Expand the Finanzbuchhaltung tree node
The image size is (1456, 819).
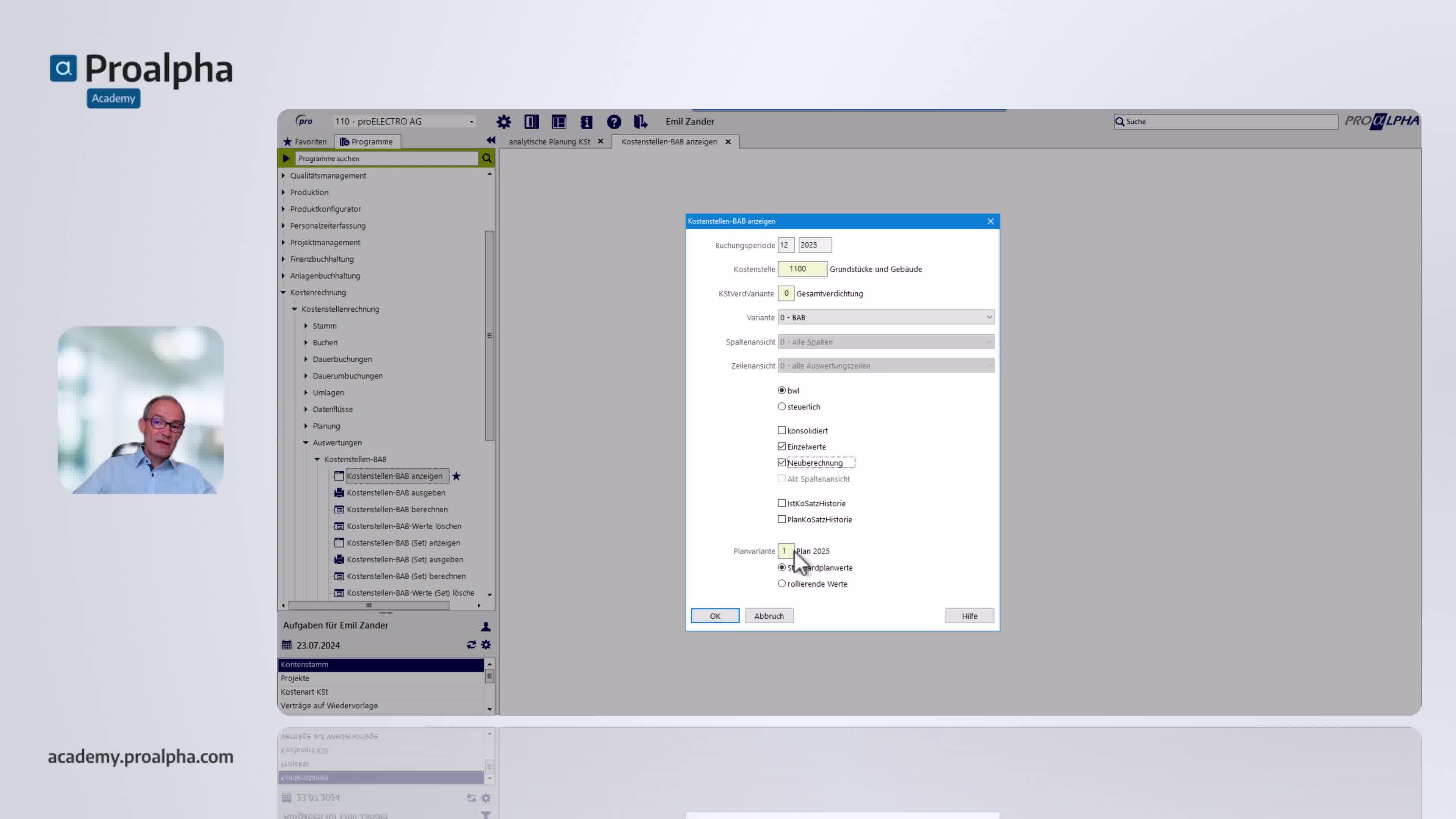(284, 259)
